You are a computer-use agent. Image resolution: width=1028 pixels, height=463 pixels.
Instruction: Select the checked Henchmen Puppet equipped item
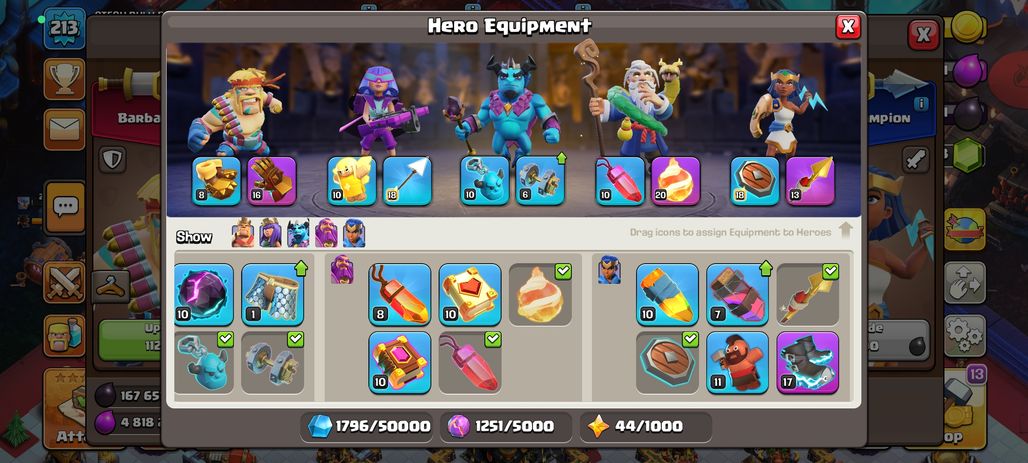click(204, 362)
